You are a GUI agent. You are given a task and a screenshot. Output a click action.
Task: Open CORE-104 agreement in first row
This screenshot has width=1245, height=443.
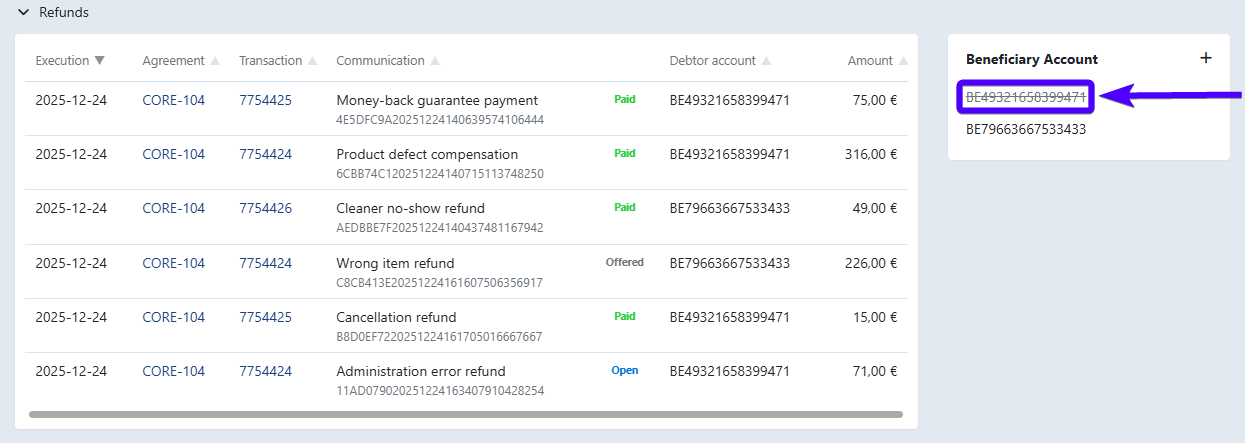coord(173,100)
